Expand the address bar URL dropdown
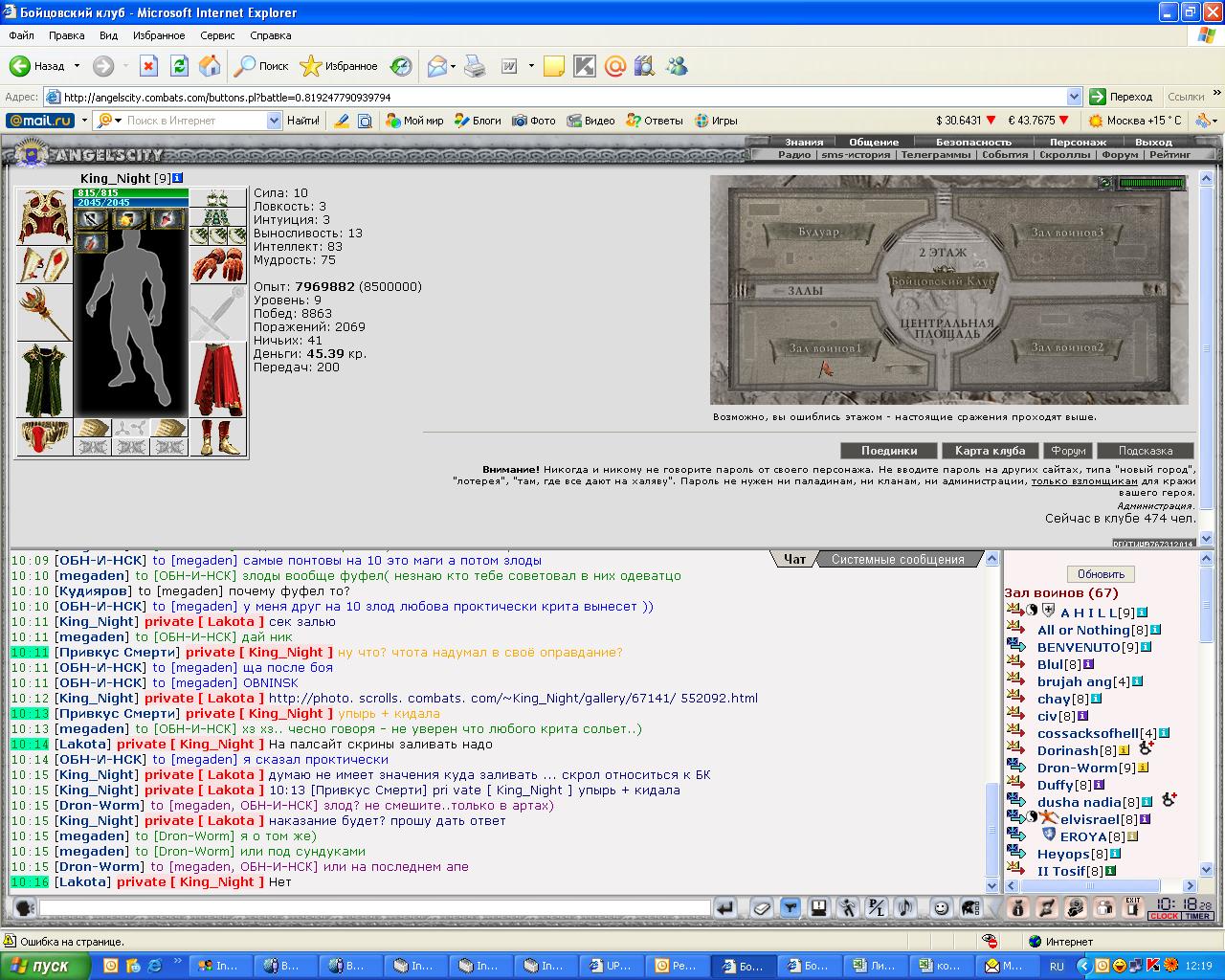This screenshot has height=980, width=1225. [x=1074, y=97]
